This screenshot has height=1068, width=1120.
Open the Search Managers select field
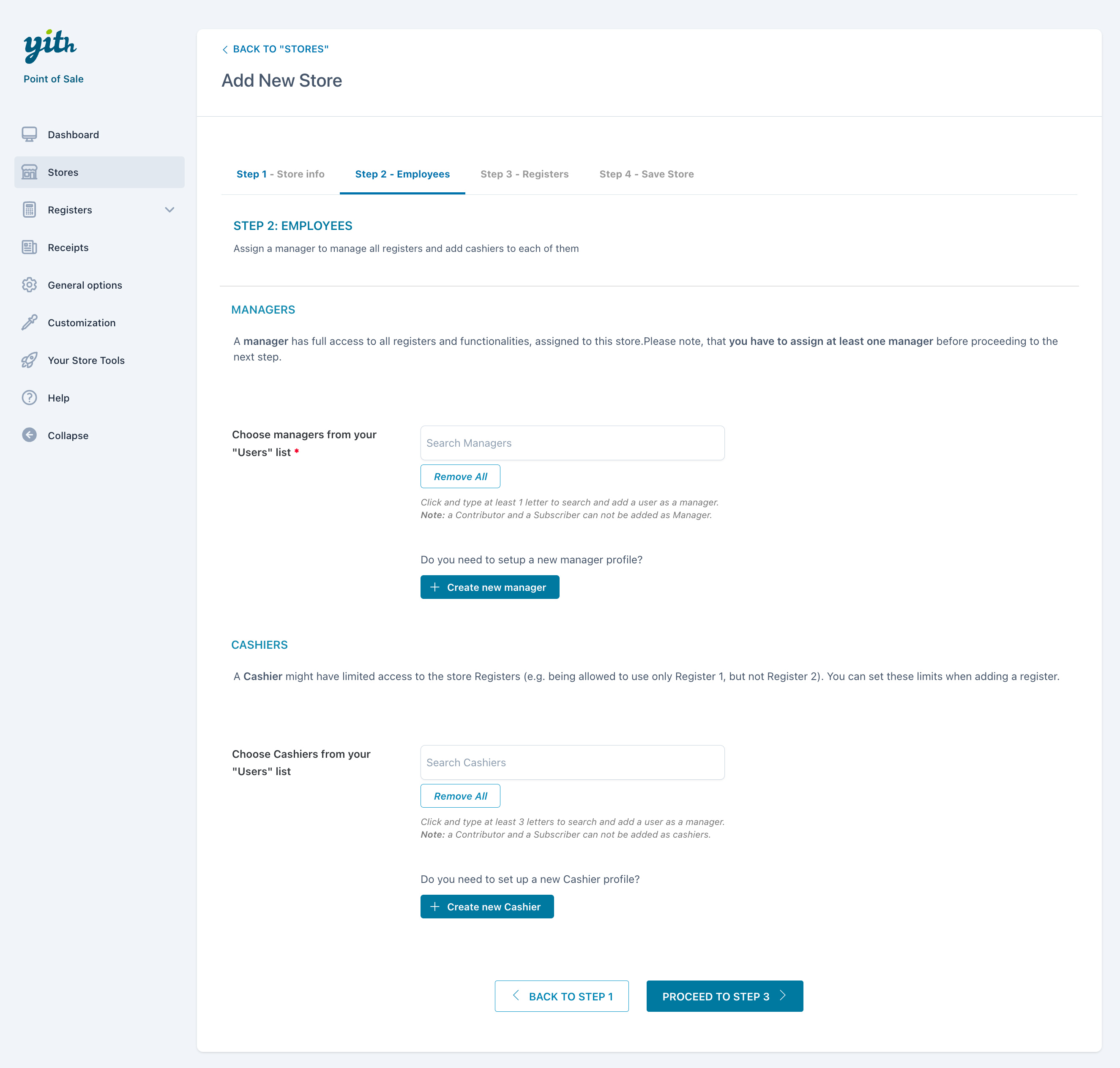pyautogui.click(x=572, y=443)
